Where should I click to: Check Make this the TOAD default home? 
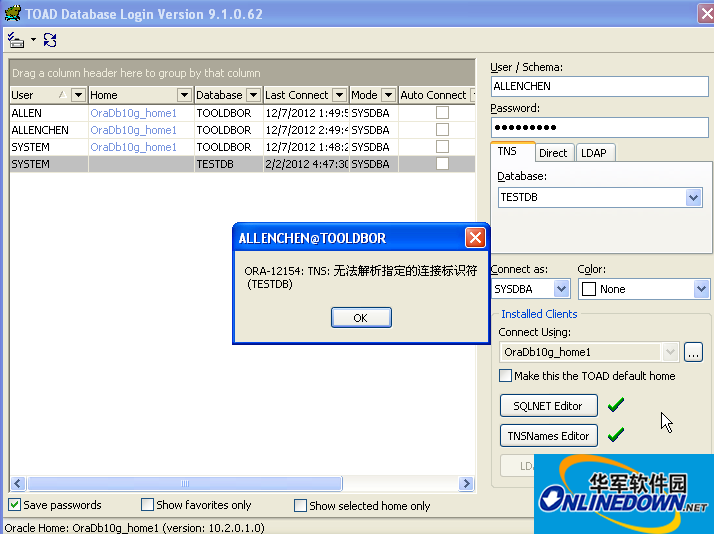point(505,376)
